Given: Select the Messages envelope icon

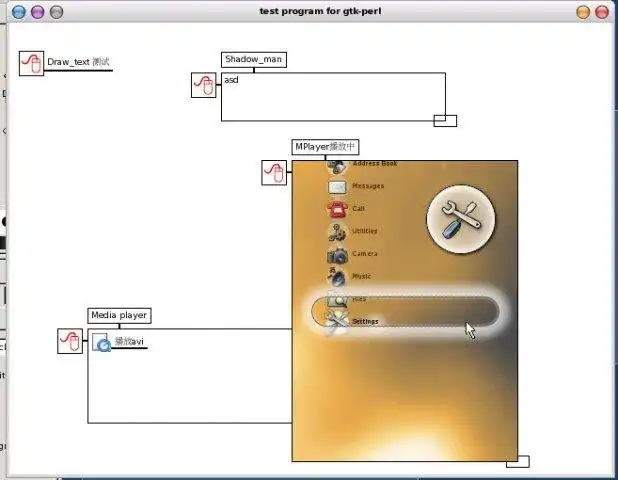Looking at the screenshot, I should point(337,187).
